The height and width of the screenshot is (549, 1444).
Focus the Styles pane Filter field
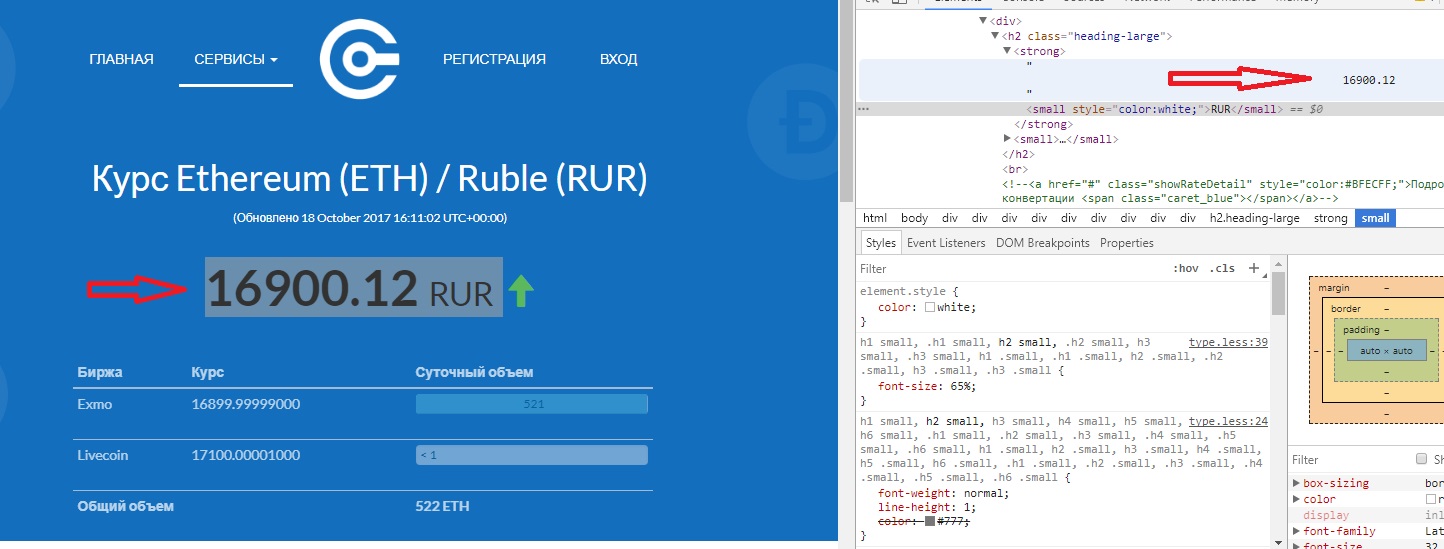click(x=1010, y=268)
